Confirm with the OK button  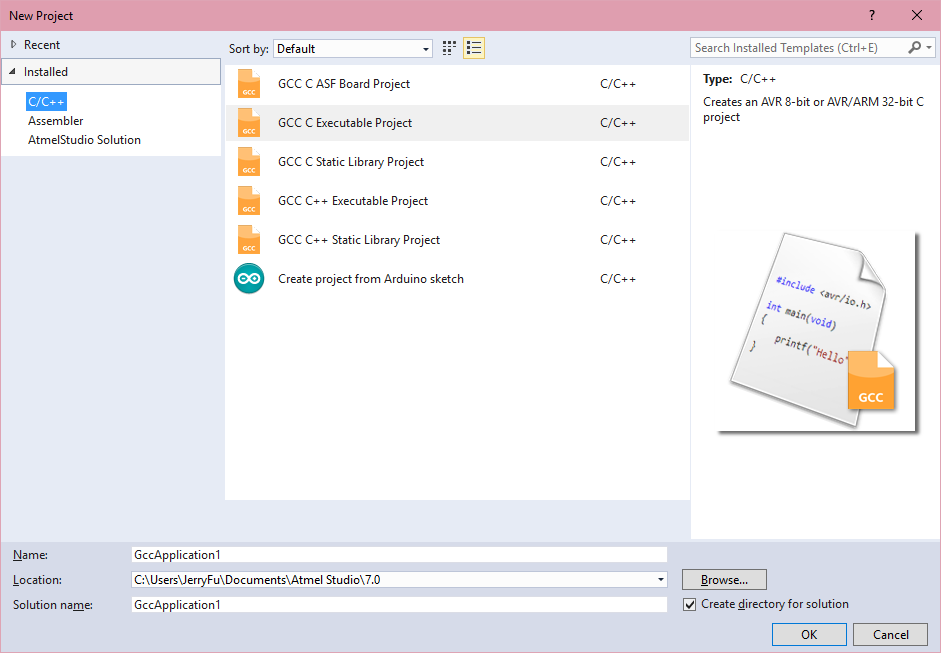(809, 634)
